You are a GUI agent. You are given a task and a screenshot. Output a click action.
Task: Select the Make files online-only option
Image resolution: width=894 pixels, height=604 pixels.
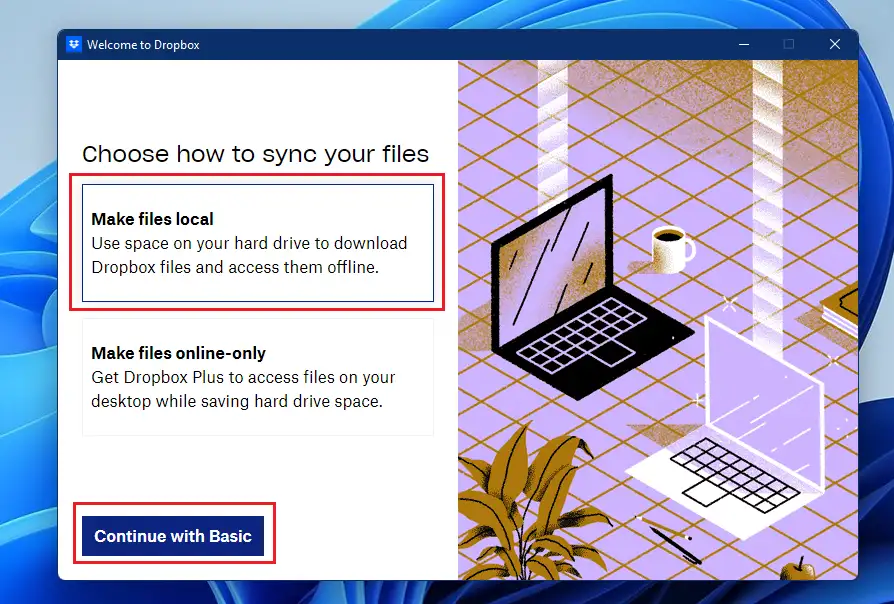click(258, 377)
